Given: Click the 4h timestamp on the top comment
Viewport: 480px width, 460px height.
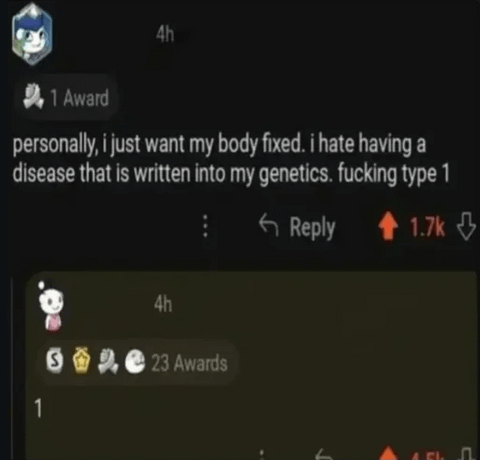Looking at the screenshot, I should point(165,34).
